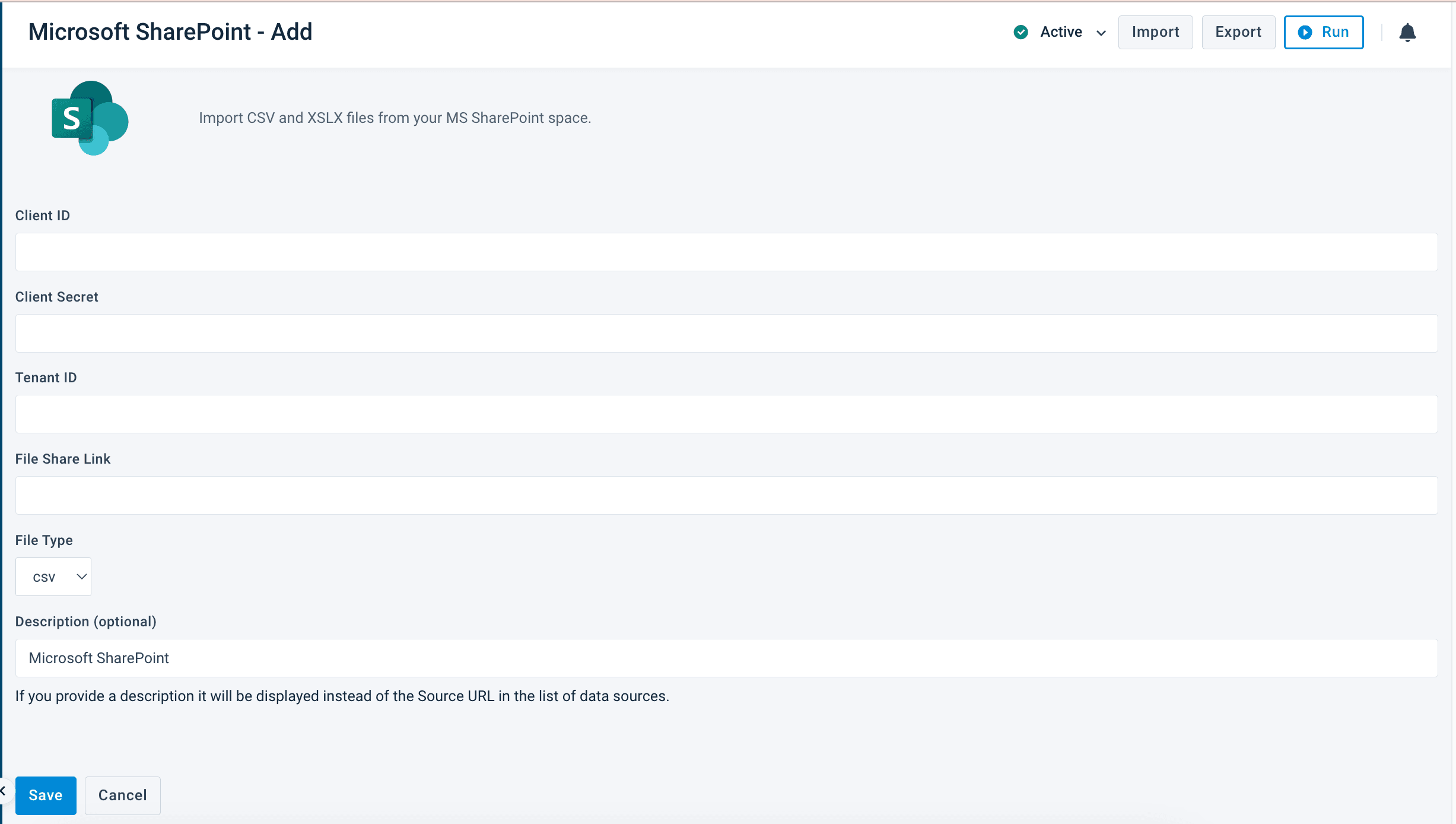The width and height of the screenshot is (1456, 824).
Task: Click the SharePoint logo icon
Action: (90, 118)
